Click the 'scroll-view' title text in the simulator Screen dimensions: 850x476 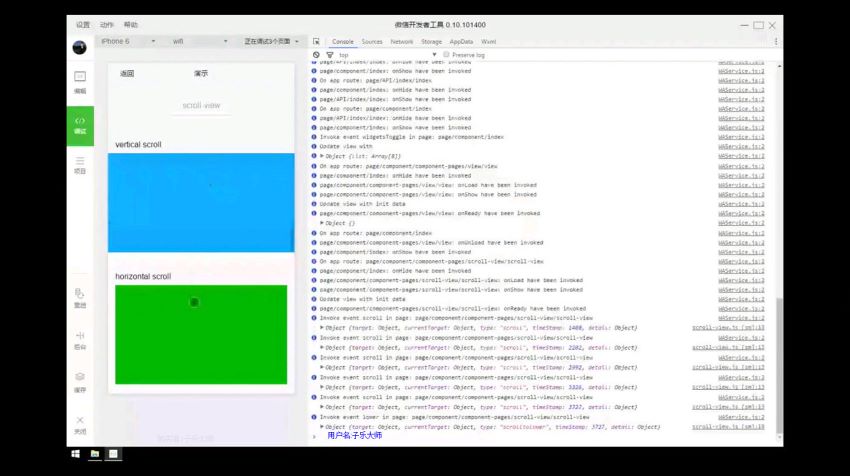pos(201,105)
